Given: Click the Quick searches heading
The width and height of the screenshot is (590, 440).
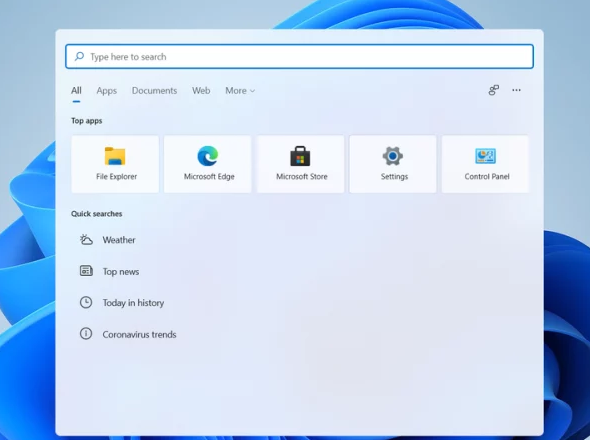Looking at the screenshot, I should click(x=97, y=214).
